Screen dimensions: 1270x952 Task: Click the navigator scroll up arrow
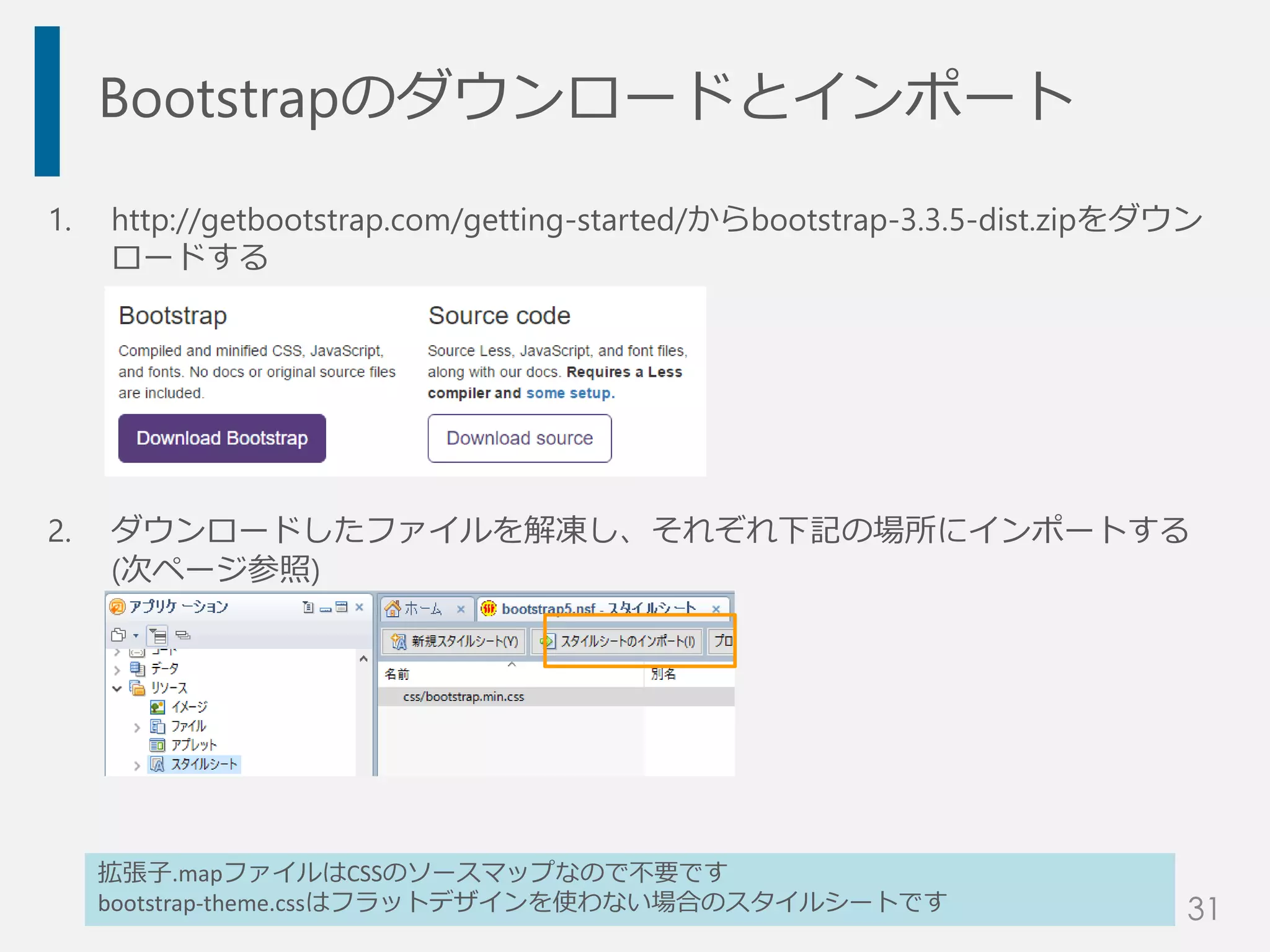tap(363, 659)
